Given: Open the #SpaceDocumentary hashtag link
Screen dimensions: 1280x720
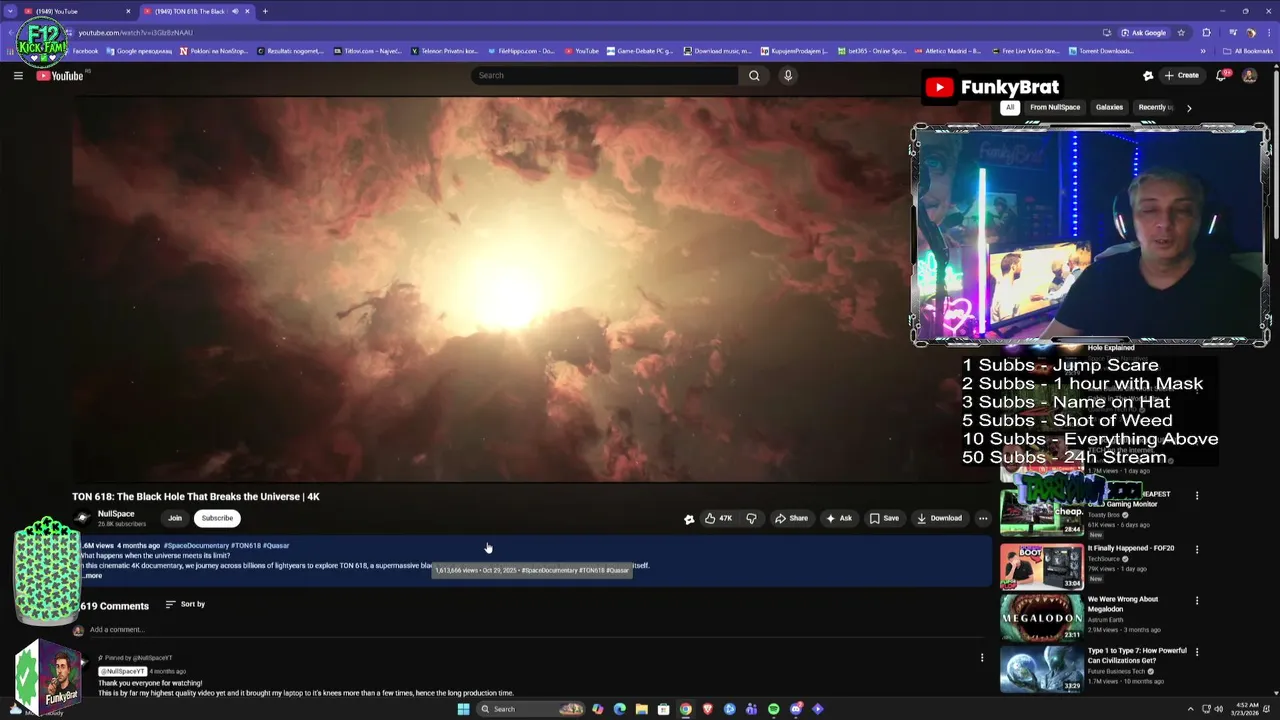Looking at the screenshot, I should coord(196,546).
